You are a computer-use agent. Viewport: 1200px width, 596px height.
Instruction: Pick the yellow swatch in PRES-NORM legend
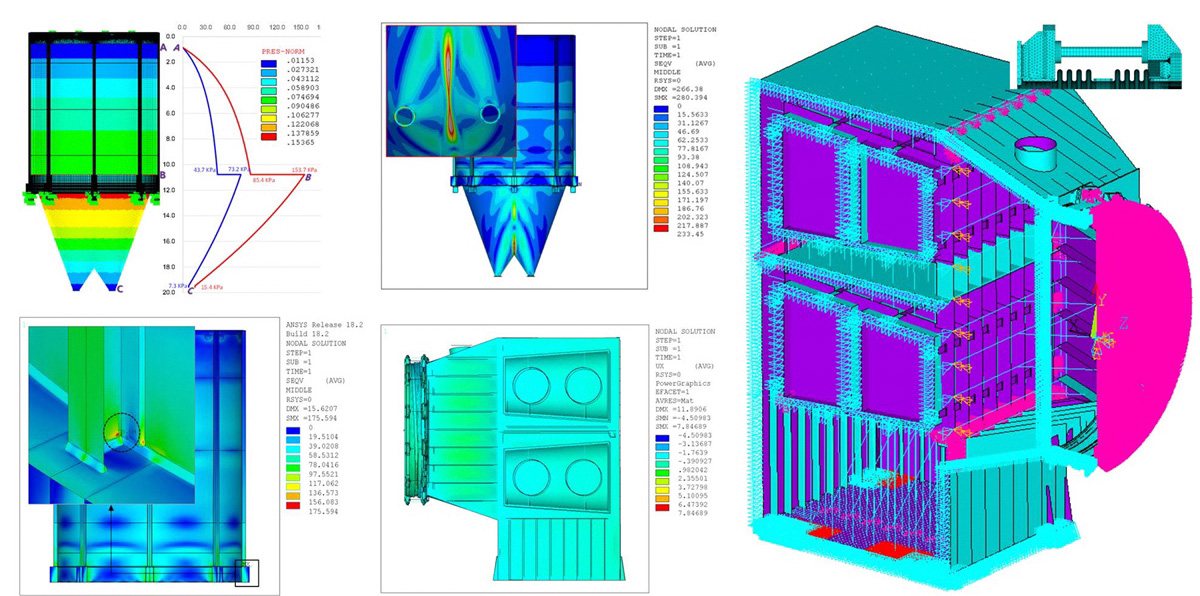[x=269, y=118]
